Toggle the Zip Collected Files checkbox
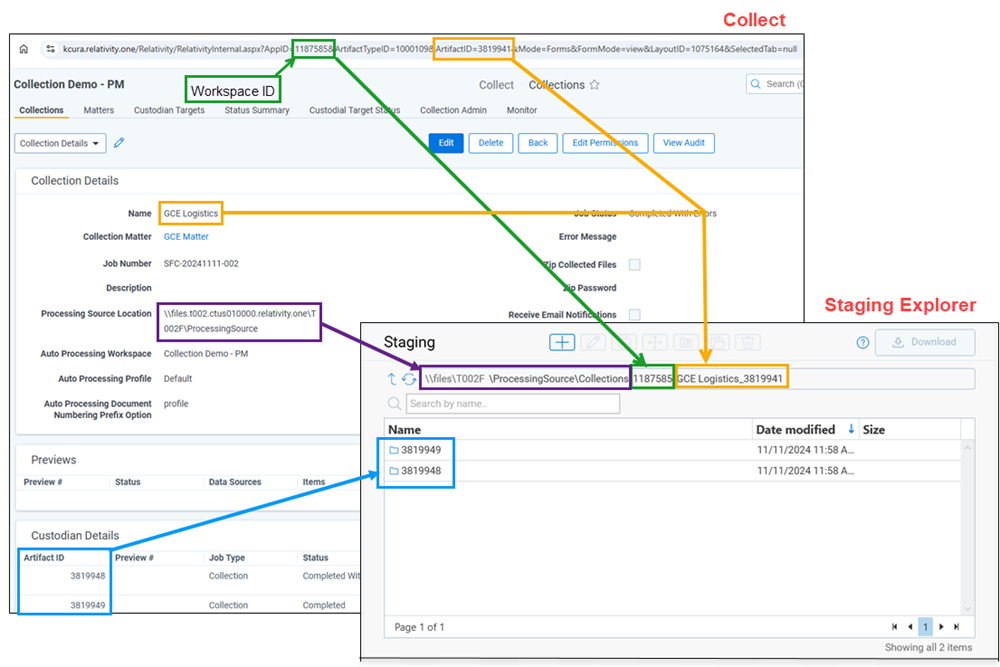Viewport: 1000px width, 667px height. point(635,265)
